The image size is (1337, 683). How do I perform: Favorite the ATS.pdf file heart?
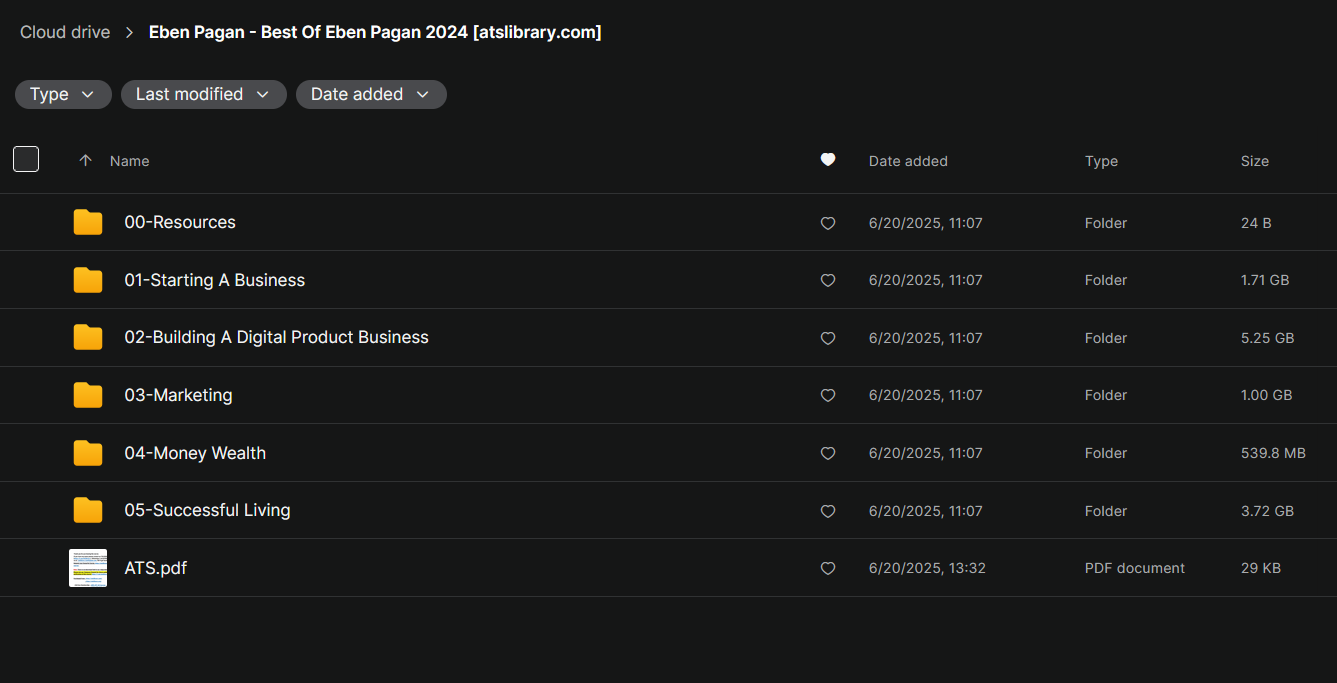pos(828,568)
